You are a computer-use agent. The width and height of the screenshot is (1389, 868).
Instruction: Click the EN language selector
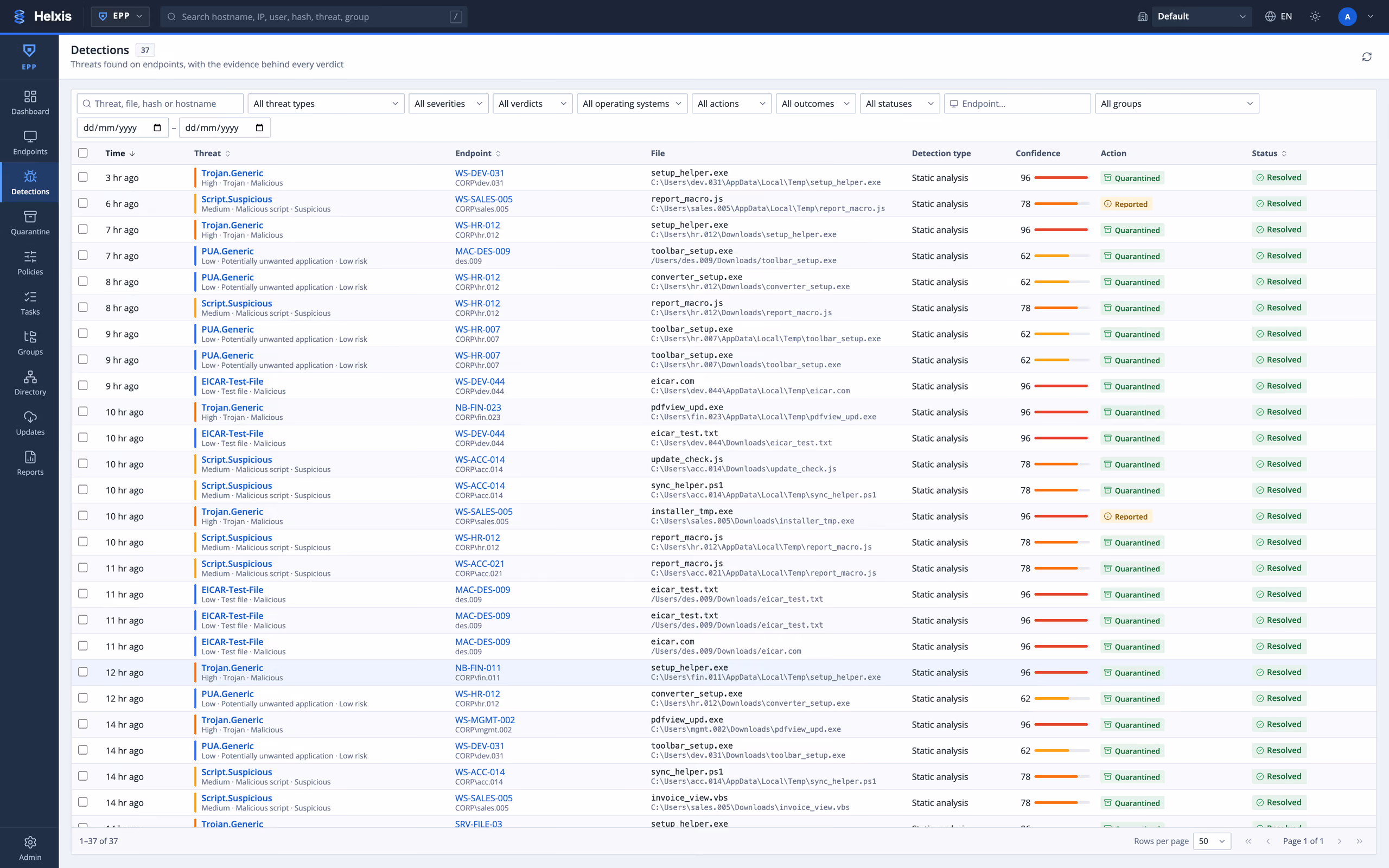[x=1279, y=17]
